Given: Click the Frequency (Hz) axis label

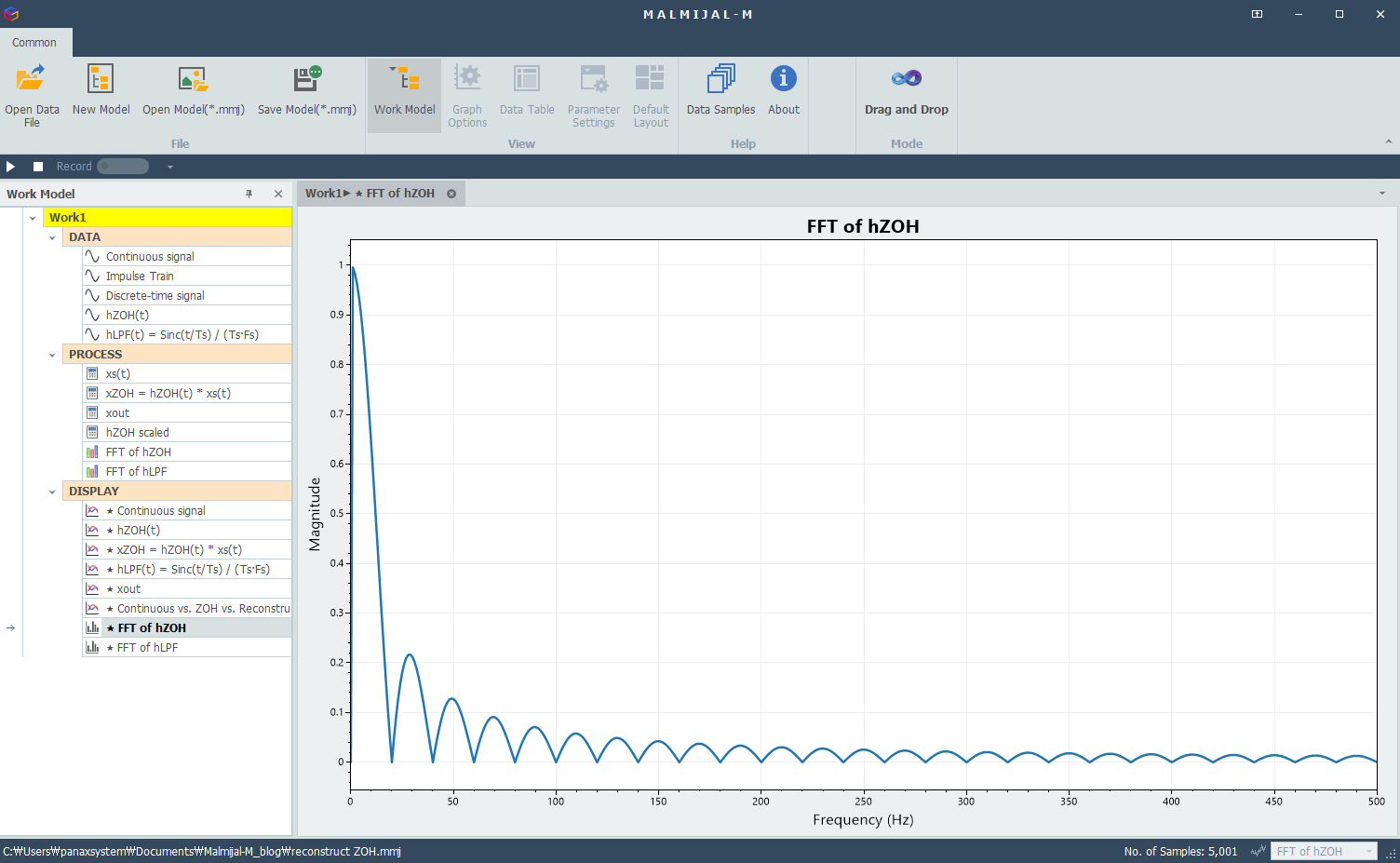Looking at the screenshot, I should coord(863,820).
